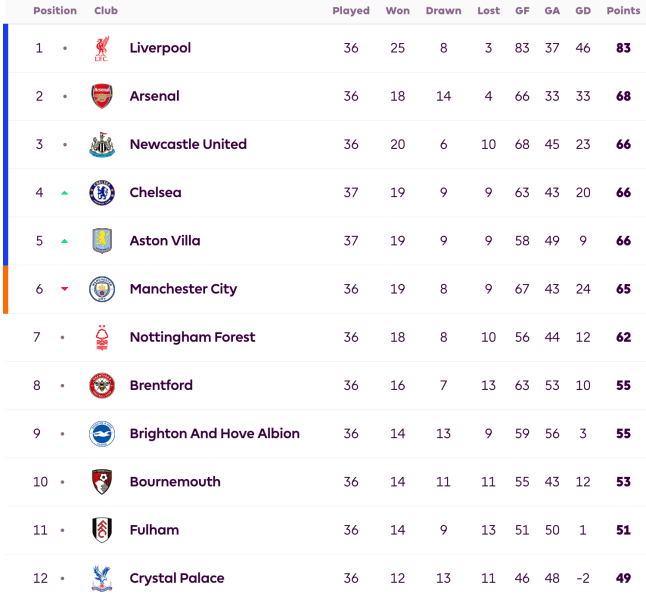Click the Newcastle United crest icon
The image size is (646, 600).
coord(102,144)
